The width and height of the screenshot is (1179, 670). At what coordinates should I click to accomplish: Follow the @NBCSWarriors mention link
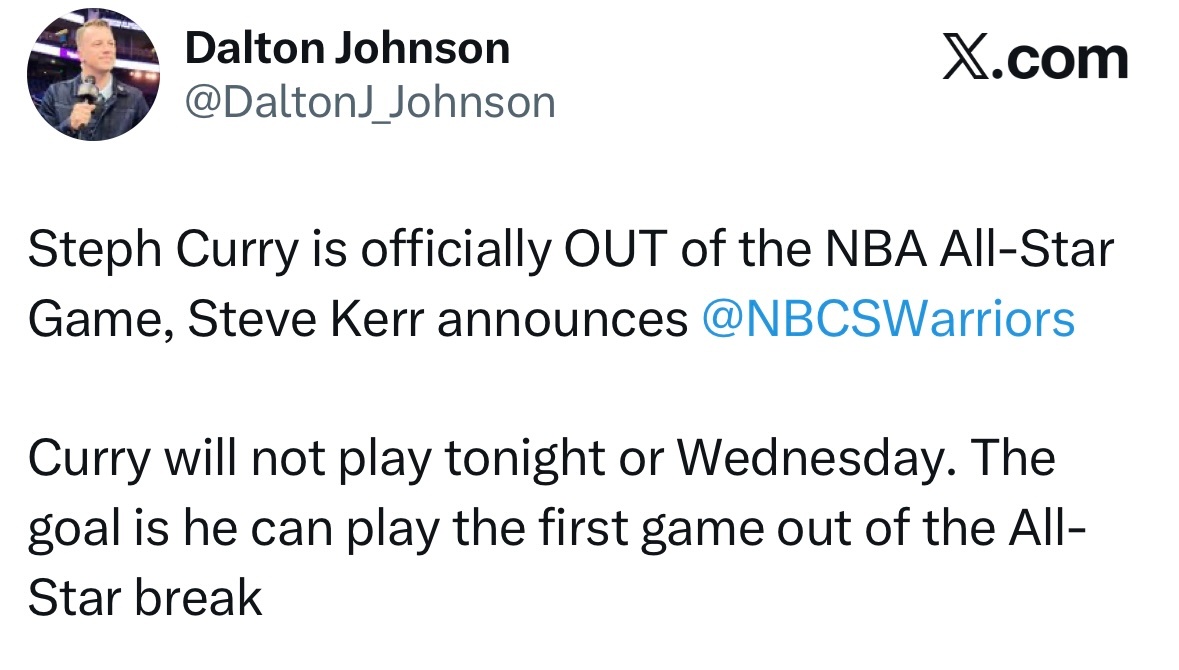[x=888, y=319]
